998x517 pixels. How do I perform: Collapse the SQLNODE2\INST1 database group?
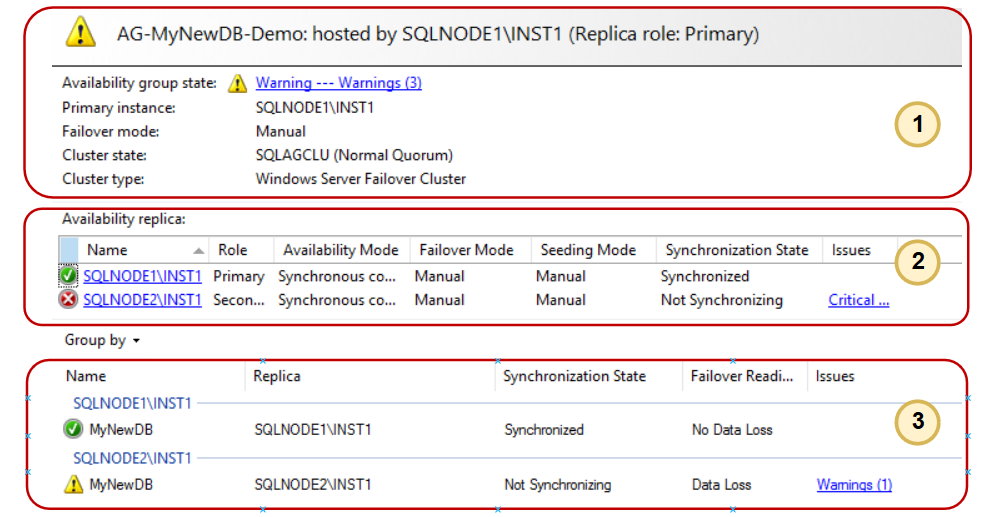[x=133, y=459]
